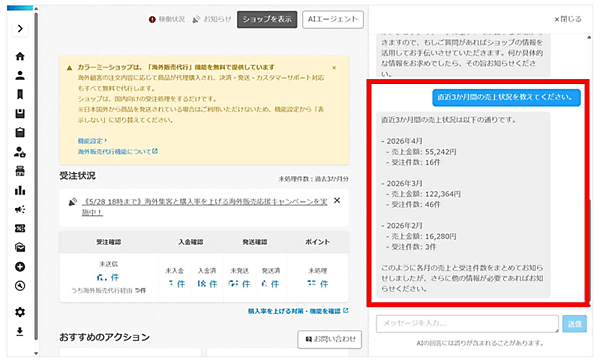Viewport: 600px width, 363px height.
Task: Click the 発送確認 column header
Action: point(254,242)
